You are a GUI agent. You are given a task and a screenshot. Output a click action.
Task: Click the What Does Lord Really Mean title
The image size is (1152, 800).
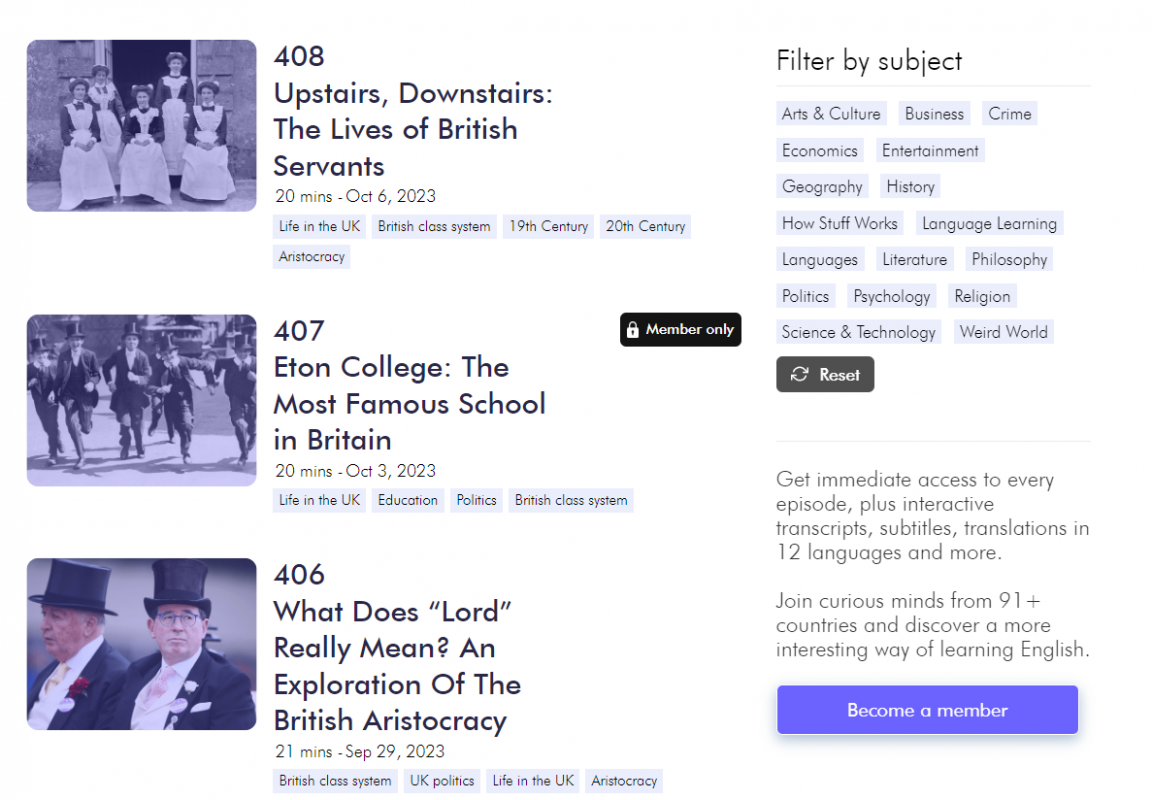(x=397, y=666)
